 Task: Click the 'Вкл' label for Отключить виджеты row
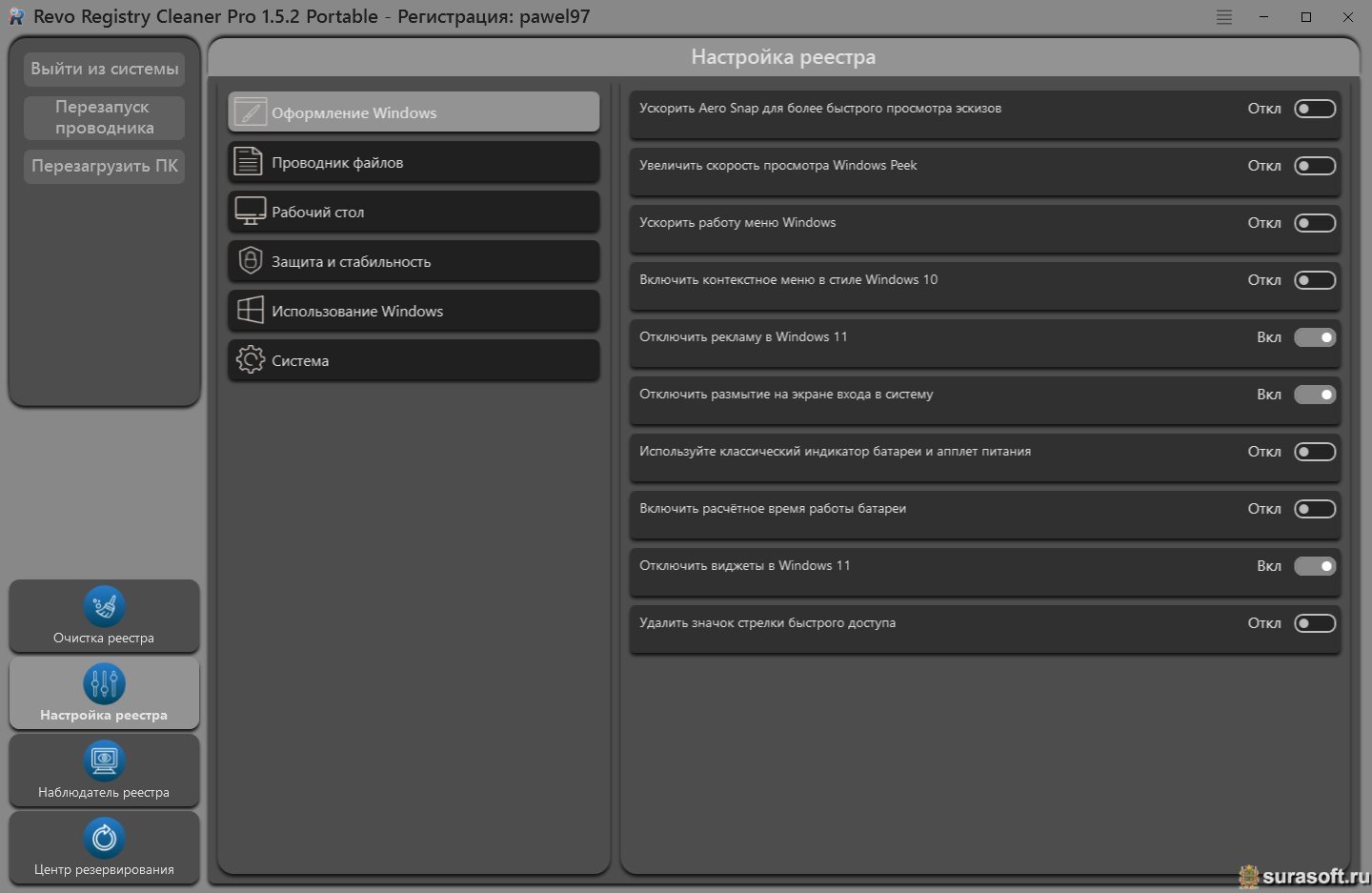[x=1269, y=566]
